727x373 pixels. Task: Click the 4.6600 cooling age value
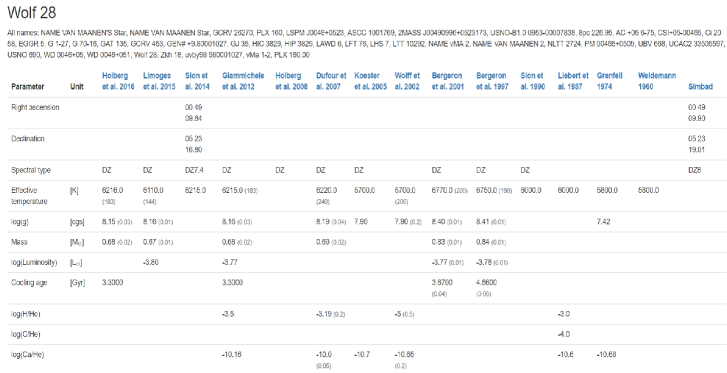[487, 283]
